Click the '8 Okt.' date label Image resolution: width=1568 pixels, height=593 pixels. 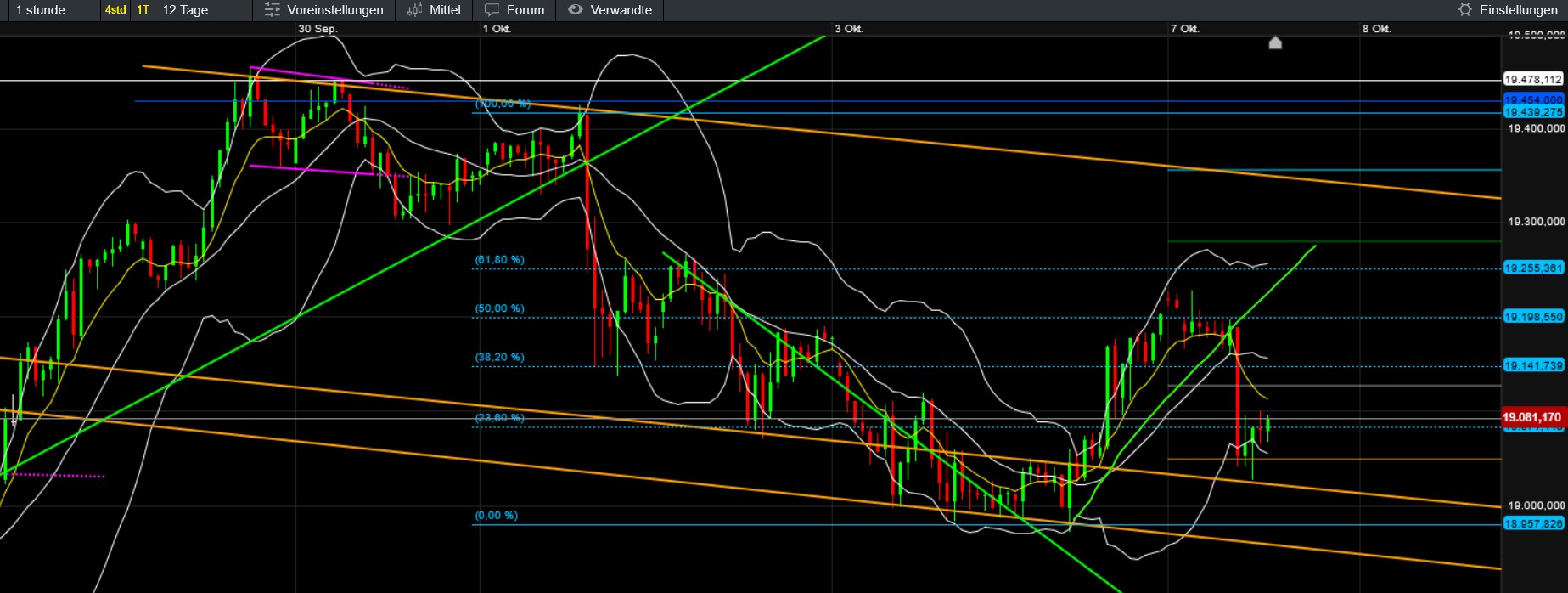1376,29
